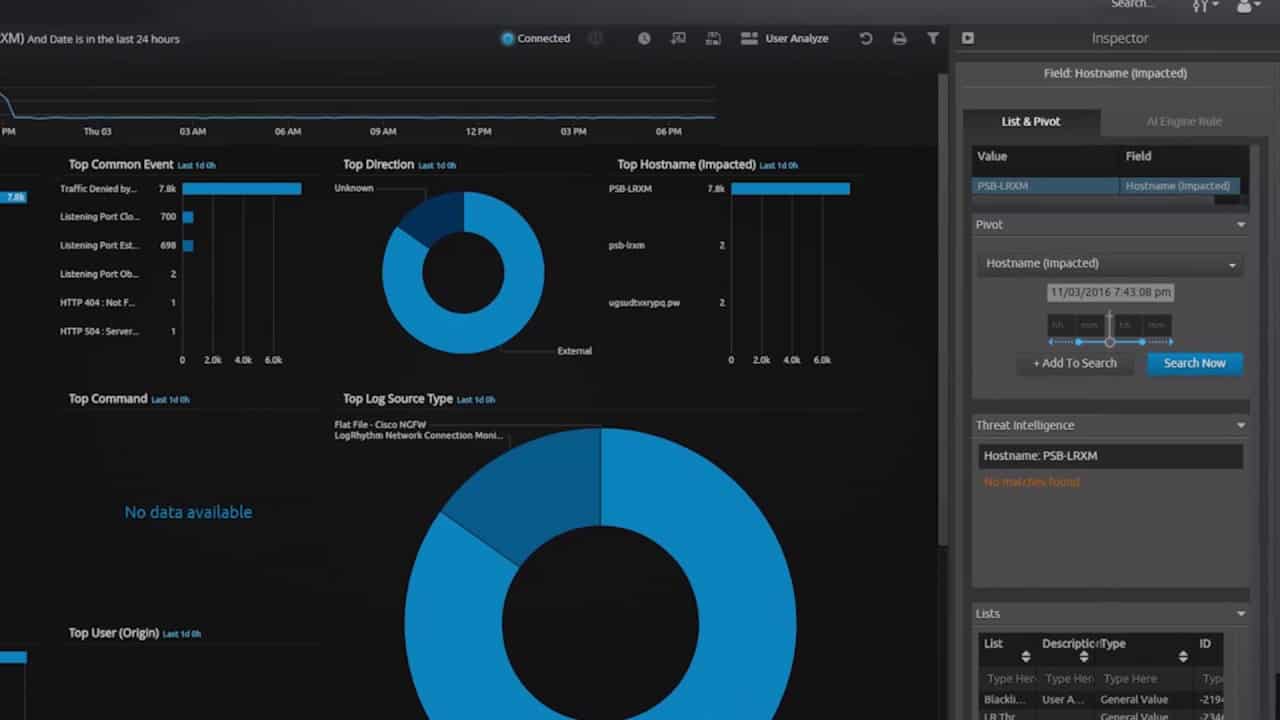Collapse the Threat Intelligence section
The image size is (1280, 720).
tap(1241, 425)
